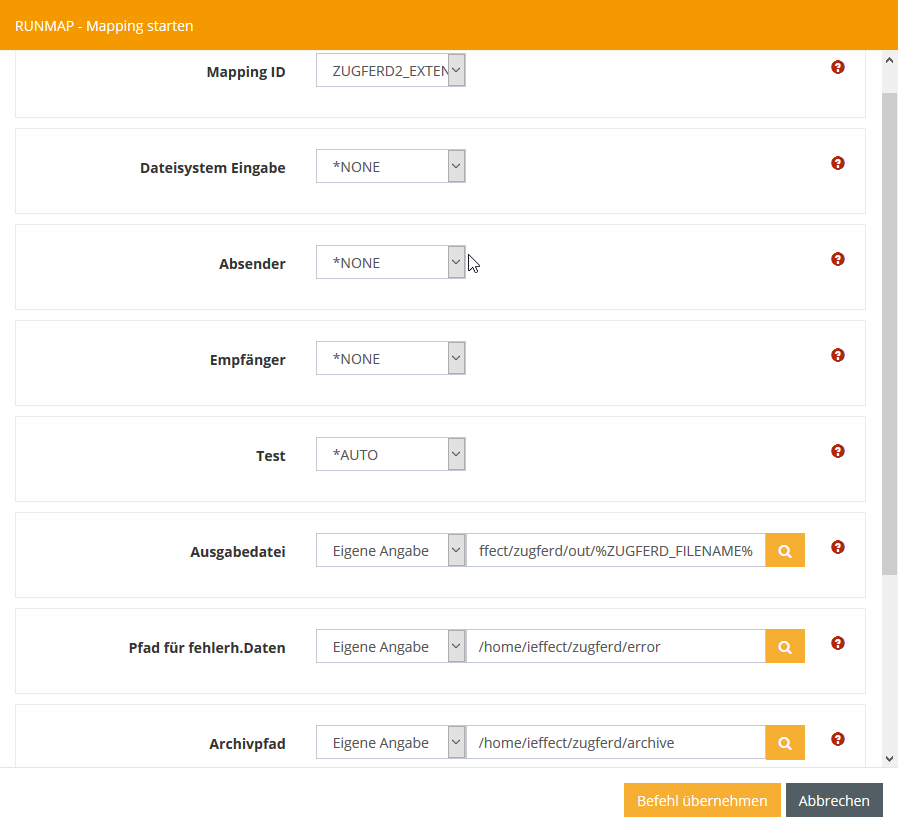Open help icon for Dateisystem Eingabe
Viewport: 898px width, 832px height.
pos(837,163)
